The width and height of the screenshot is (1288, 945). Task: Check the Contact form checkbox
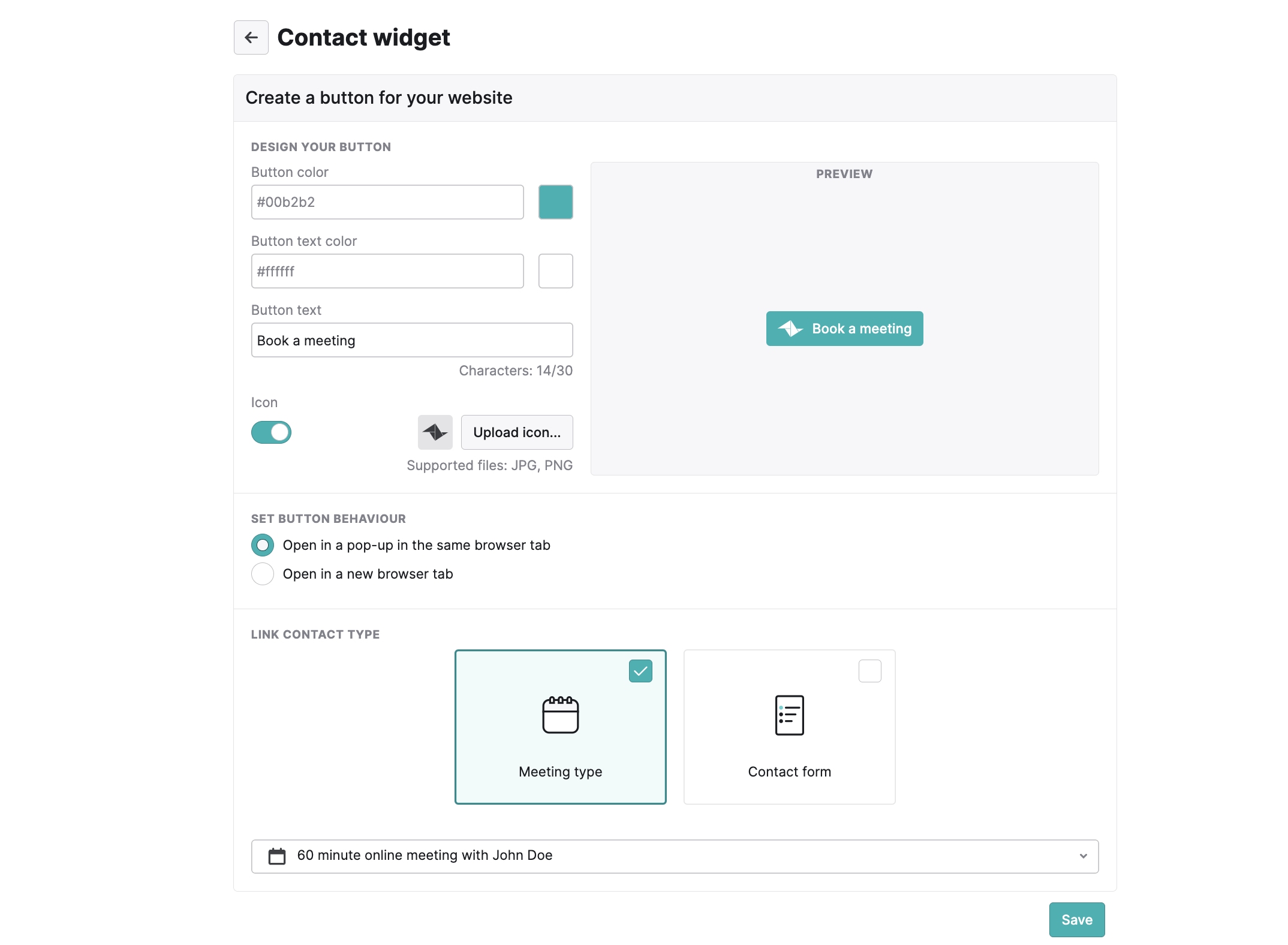[869, 671]
